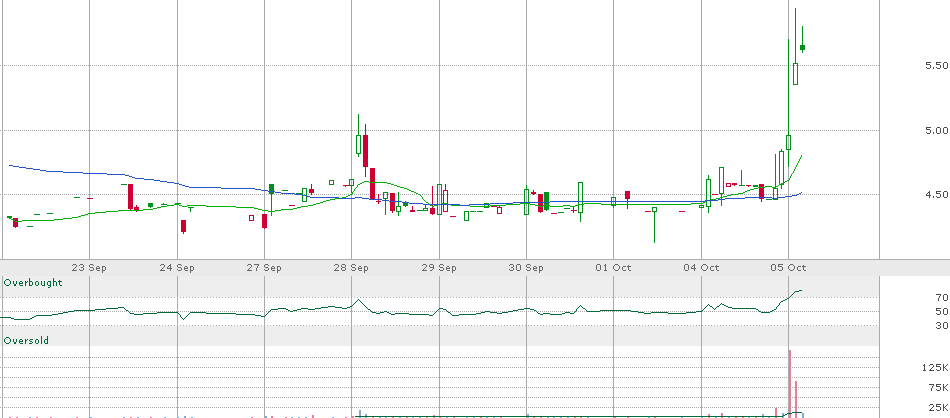Click the 27 Sep date label
Screen dimensions: 950x418
264,268
